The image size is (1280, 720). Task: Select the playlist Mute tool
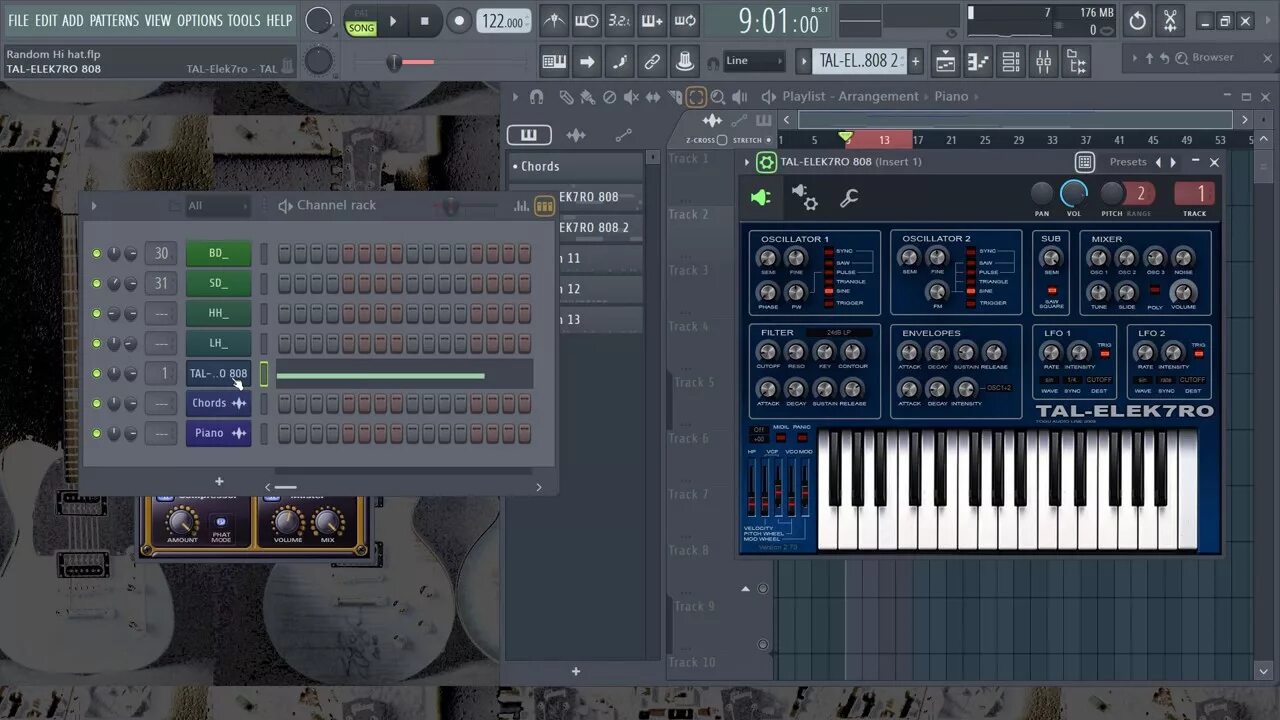pos(631,97)
